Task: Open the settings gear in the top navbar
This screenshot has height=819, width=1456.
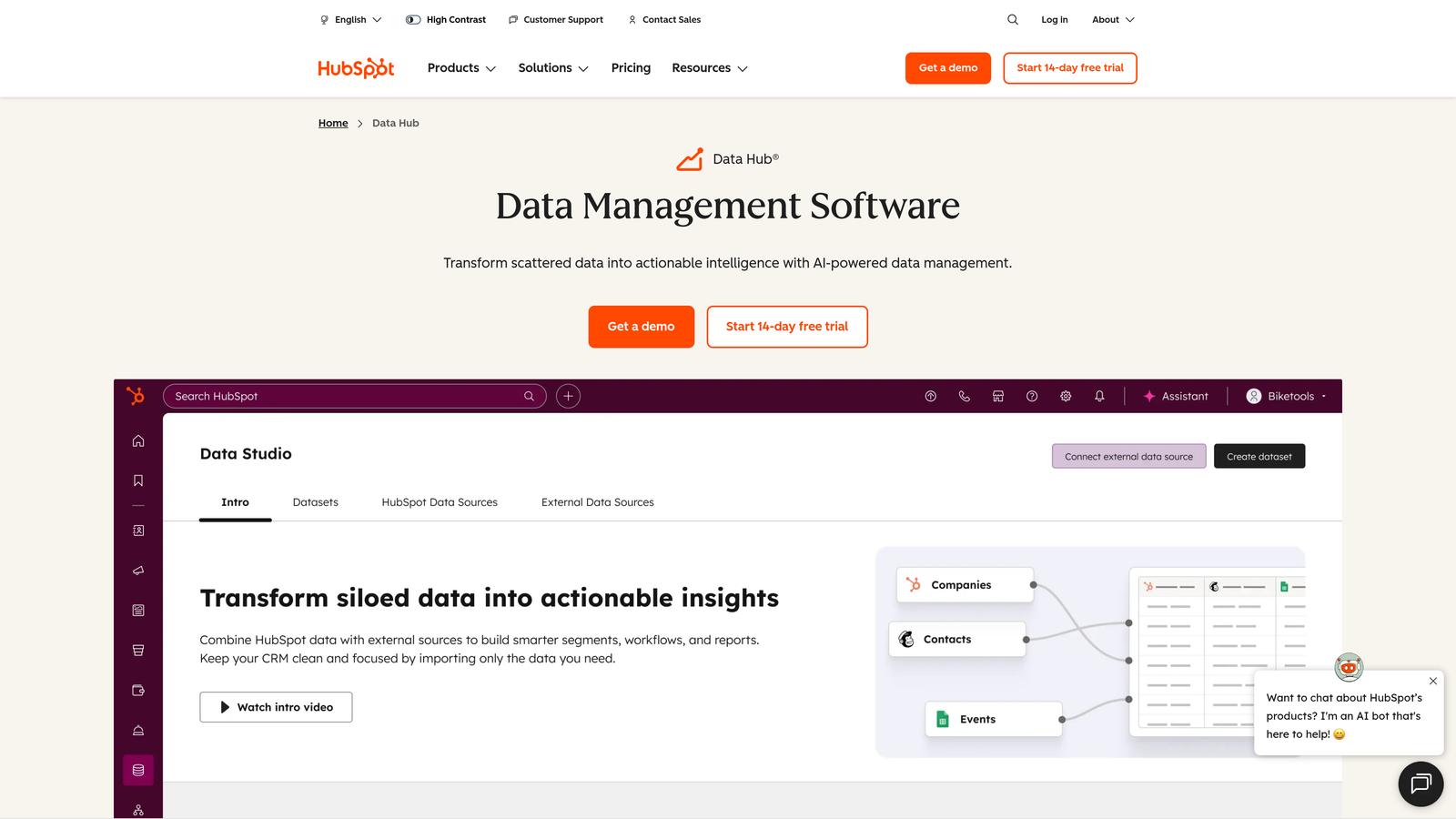Action: [1066, 396]
